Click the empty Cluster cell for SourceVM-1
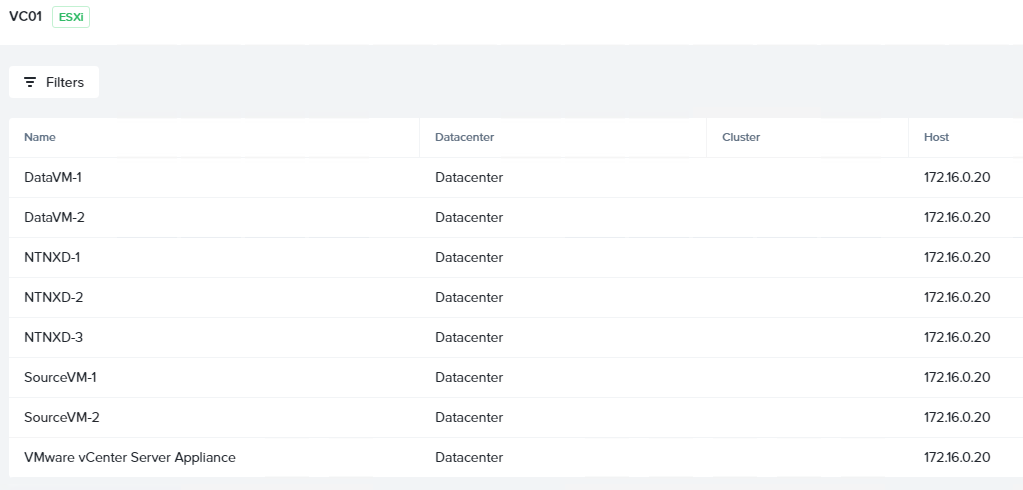 (807, 377)
